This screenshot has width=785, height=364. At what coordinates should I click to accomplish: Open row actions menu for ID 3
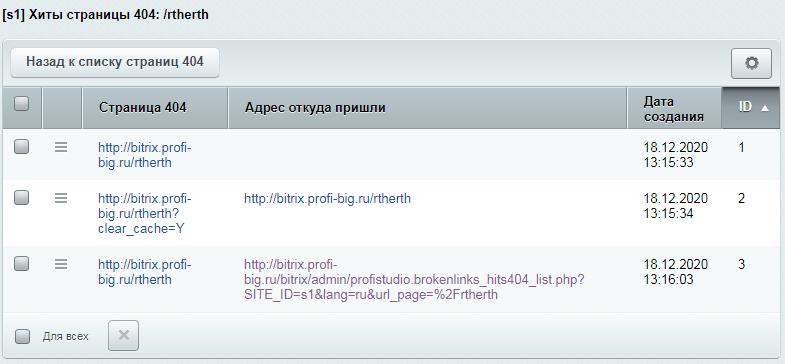click(61, 263)
